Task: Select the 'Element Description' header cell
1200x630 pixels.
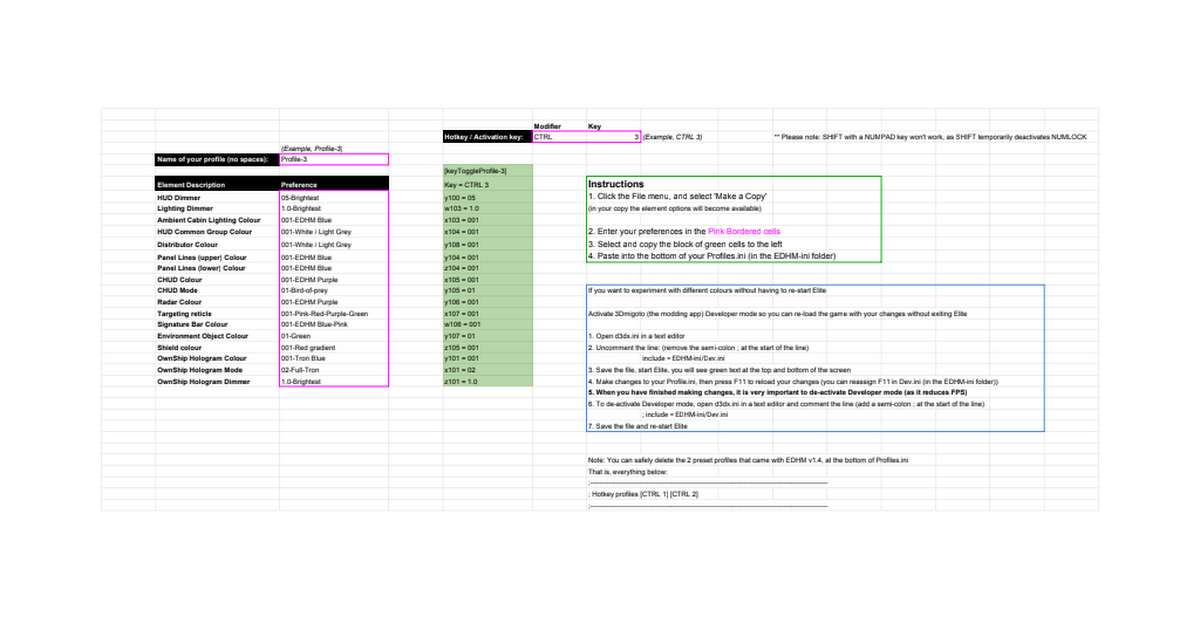Action: pos(217,185)
